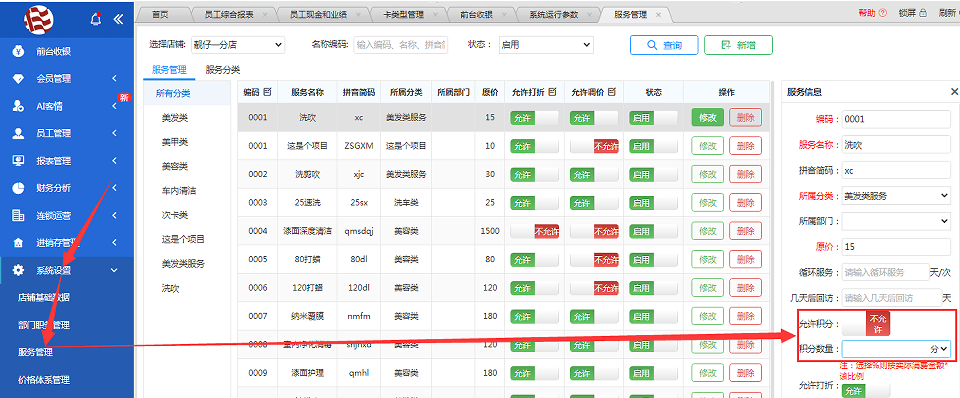Collapse the 系统设置 sidebar chevron
Image resolution: width=960 pixels, height=398 pixels.
click(x=114, y=270)
